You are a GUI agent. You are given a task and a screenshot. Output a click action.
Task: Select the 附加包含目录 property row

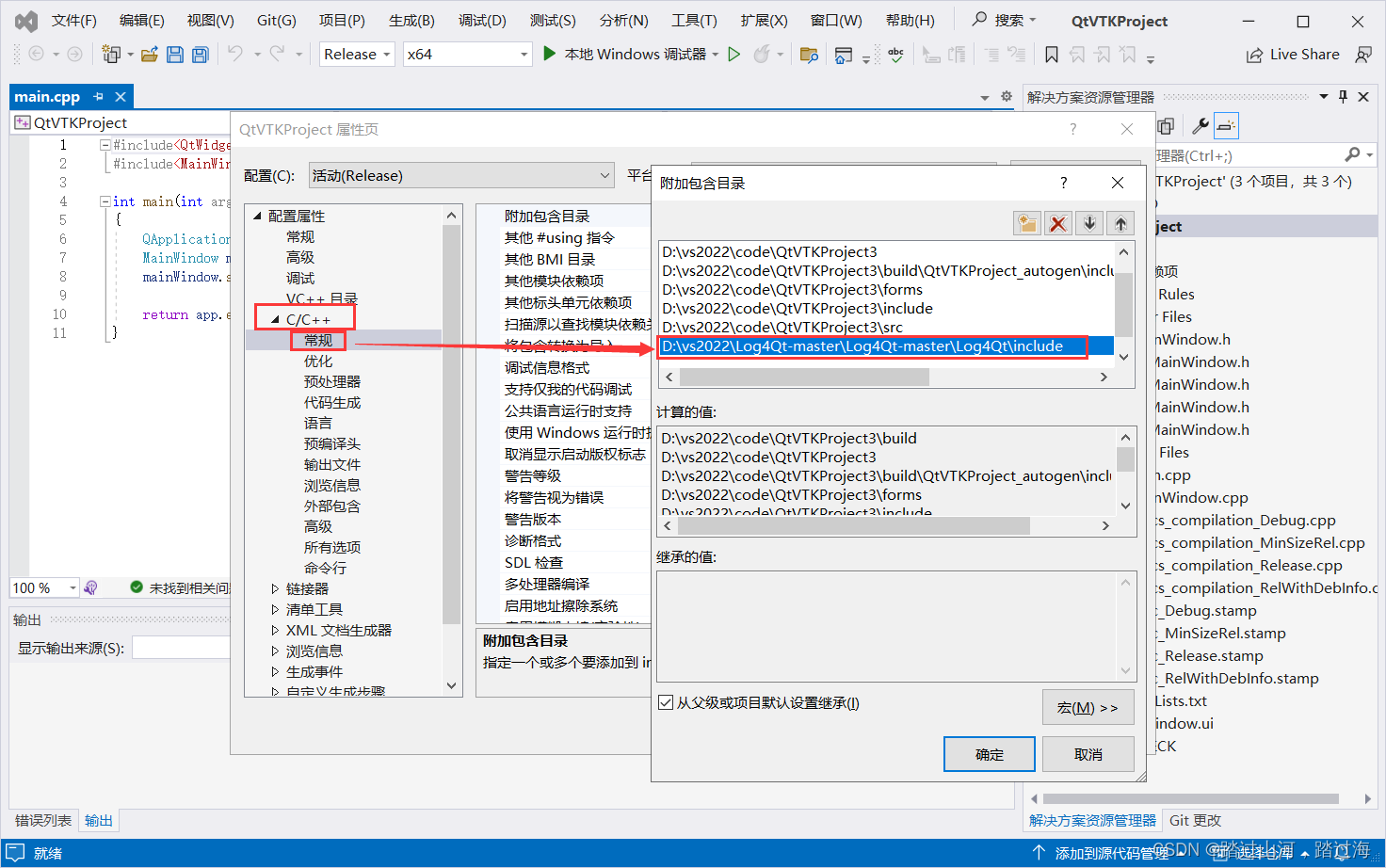[x=565, y=216]
